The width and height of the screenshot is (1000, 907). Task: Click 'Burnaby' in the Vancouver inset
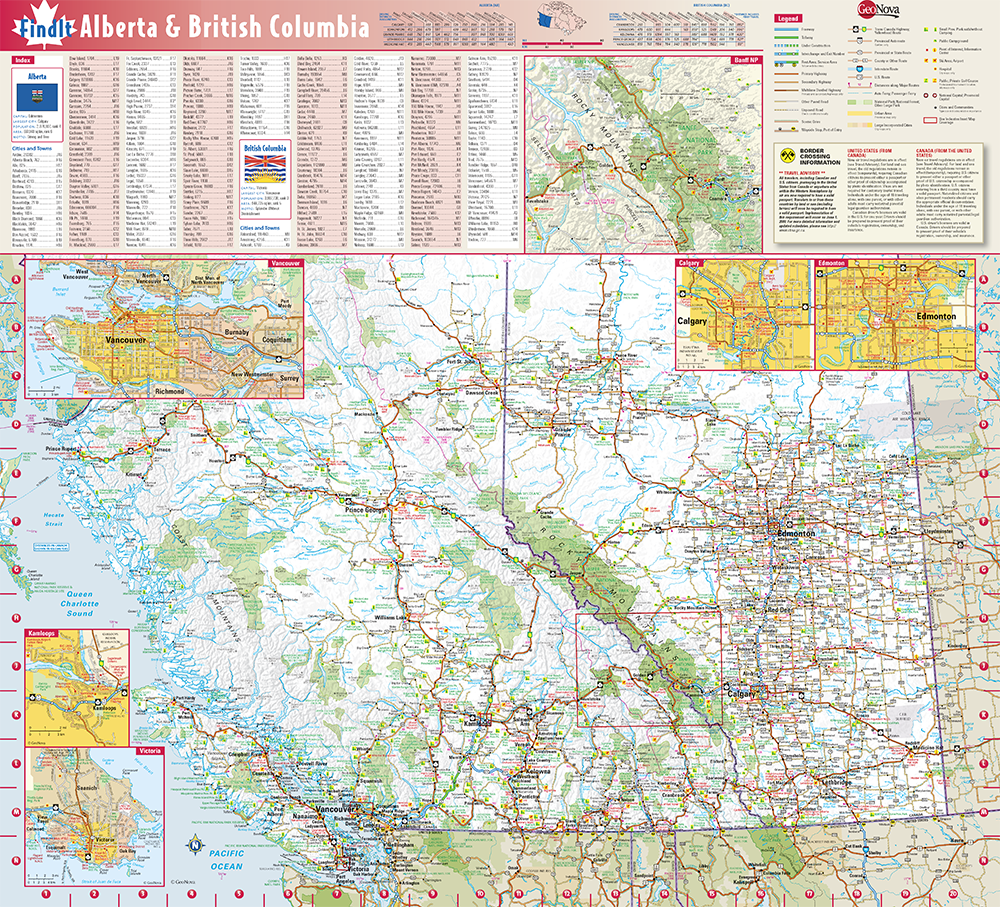click(237, 332)
